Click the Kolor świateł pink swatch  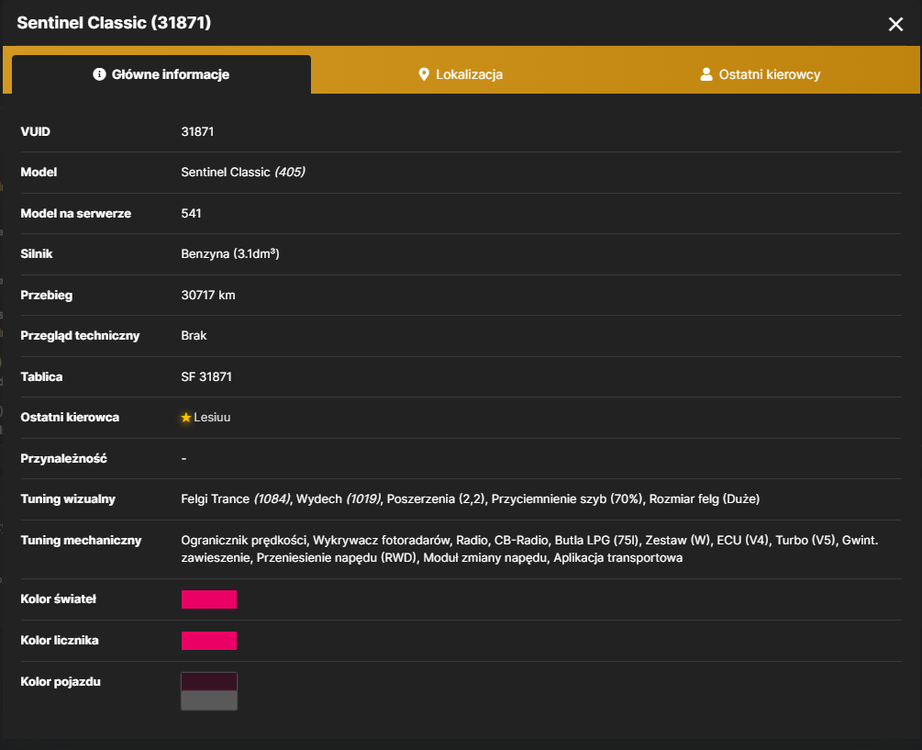click(x=209, y=599)
